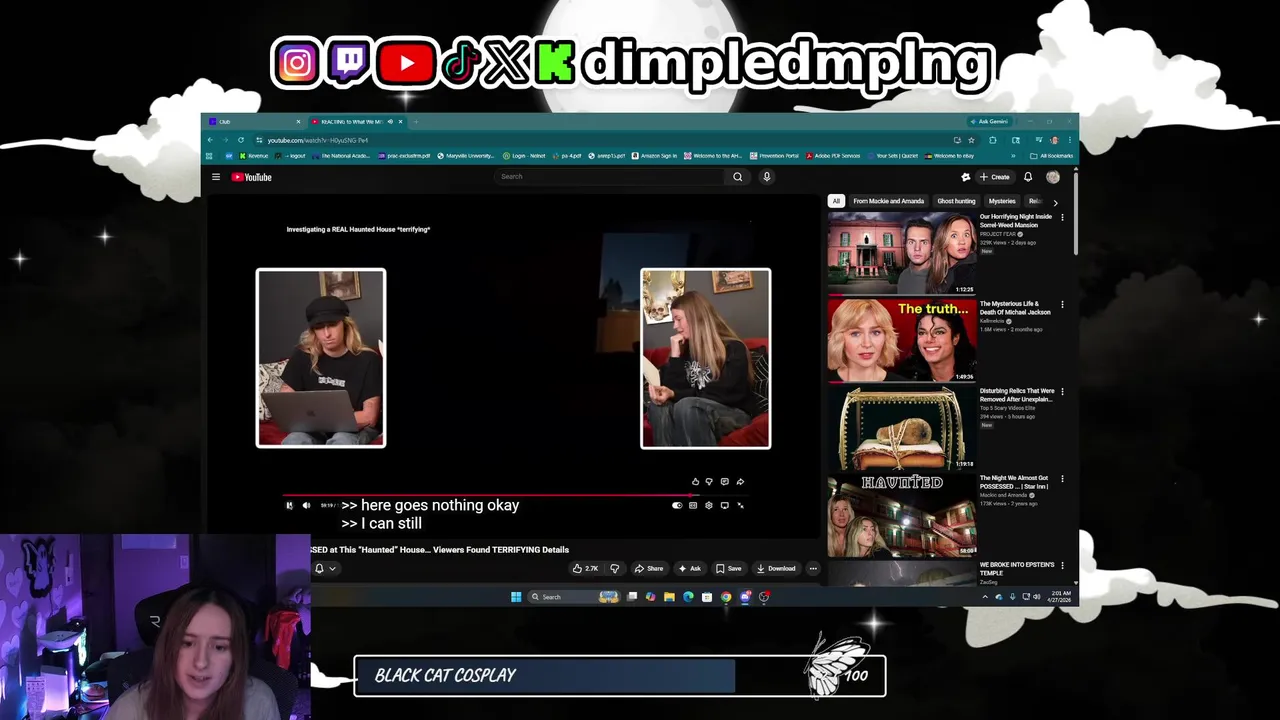Click the Download button
Screen dimensions: 1280x720
tap(776, 569)
